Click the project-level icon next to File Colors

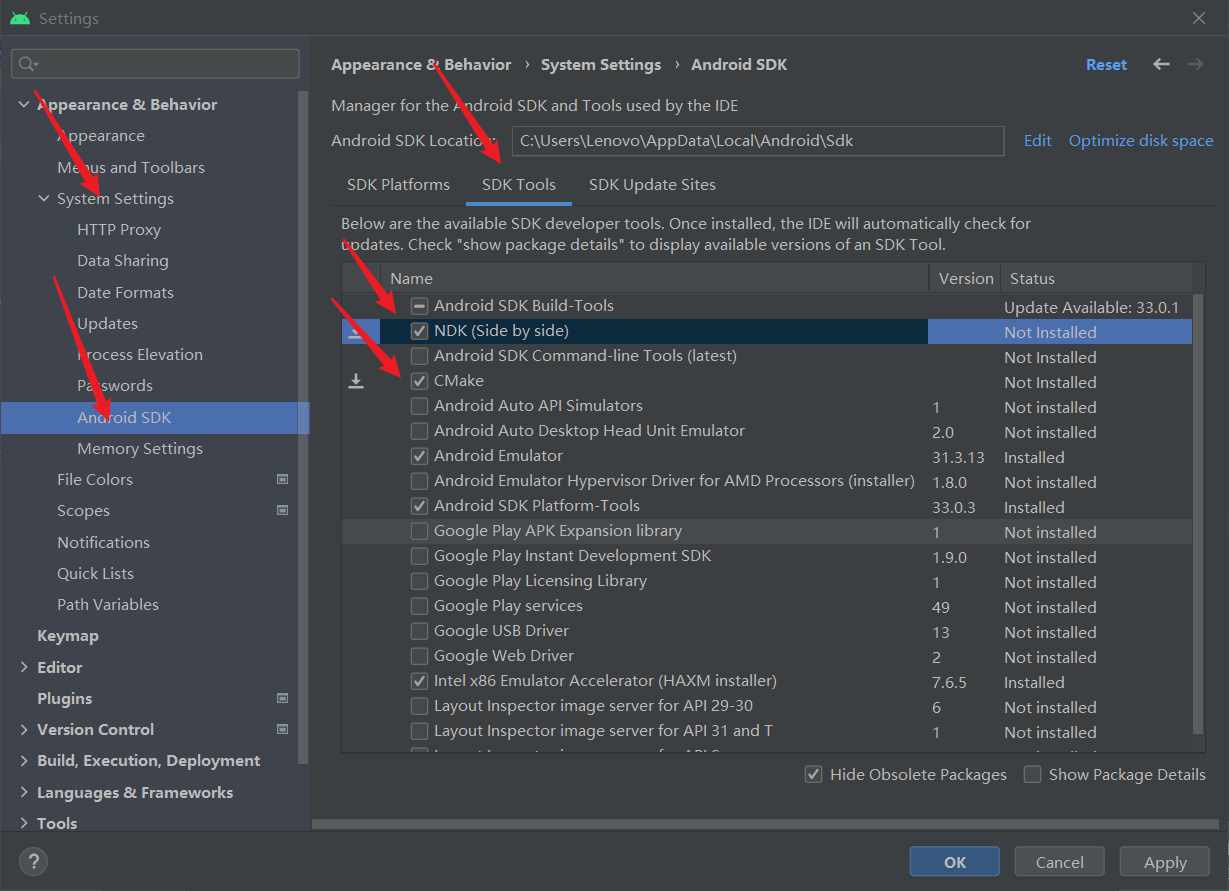pos(283,479)
